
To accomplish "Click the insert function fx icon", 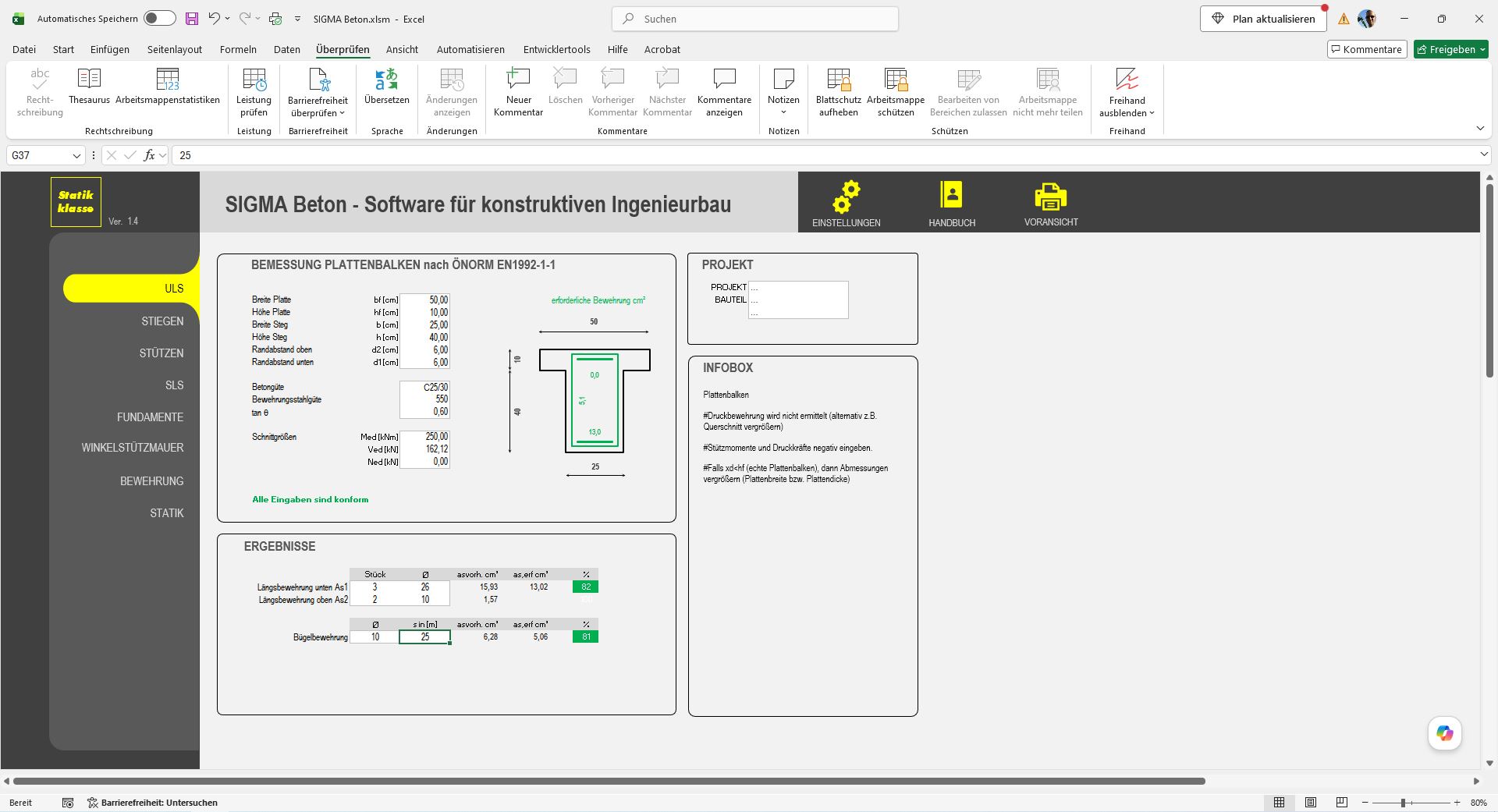I will coord(149,155).
